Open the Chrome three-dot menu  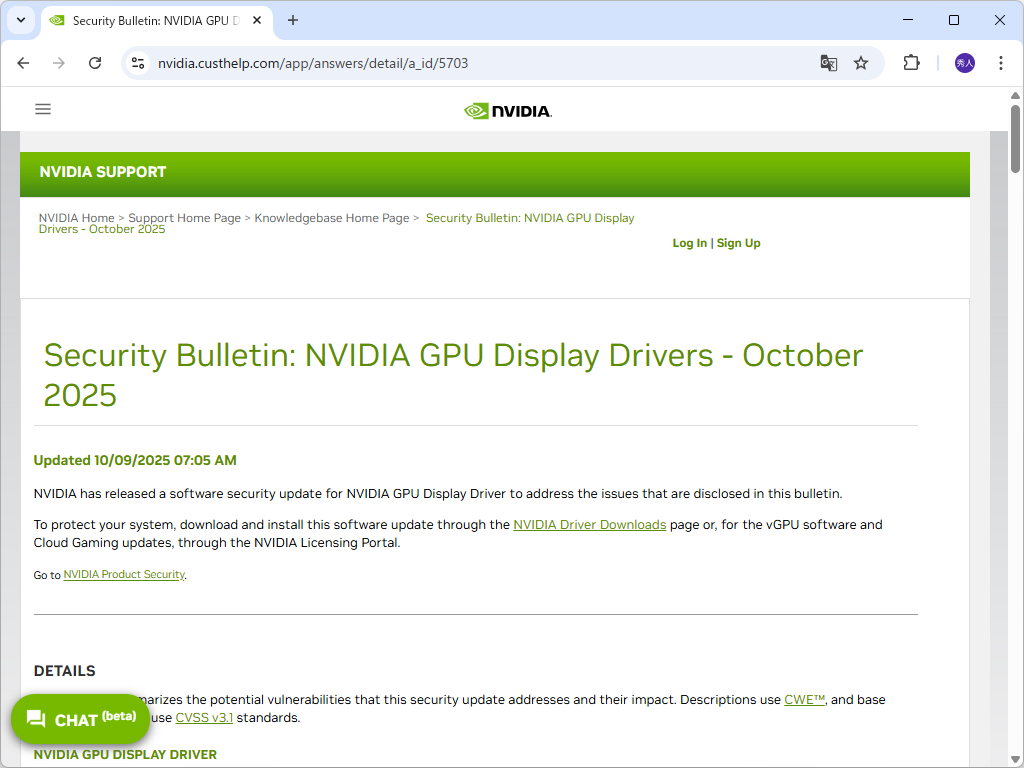1000,63
